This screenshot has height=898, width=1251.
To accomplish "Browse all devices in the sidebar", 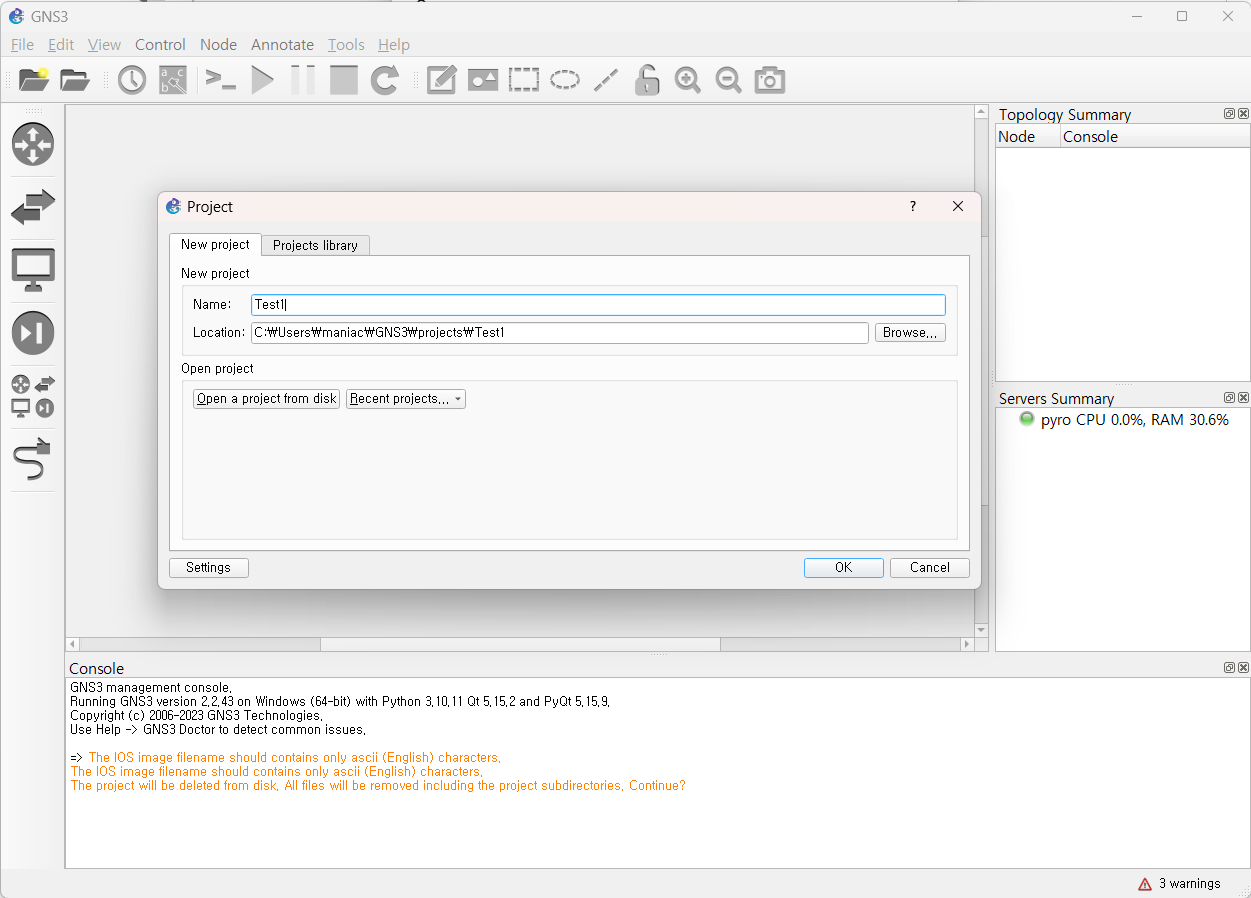I will tap(33, 396).
